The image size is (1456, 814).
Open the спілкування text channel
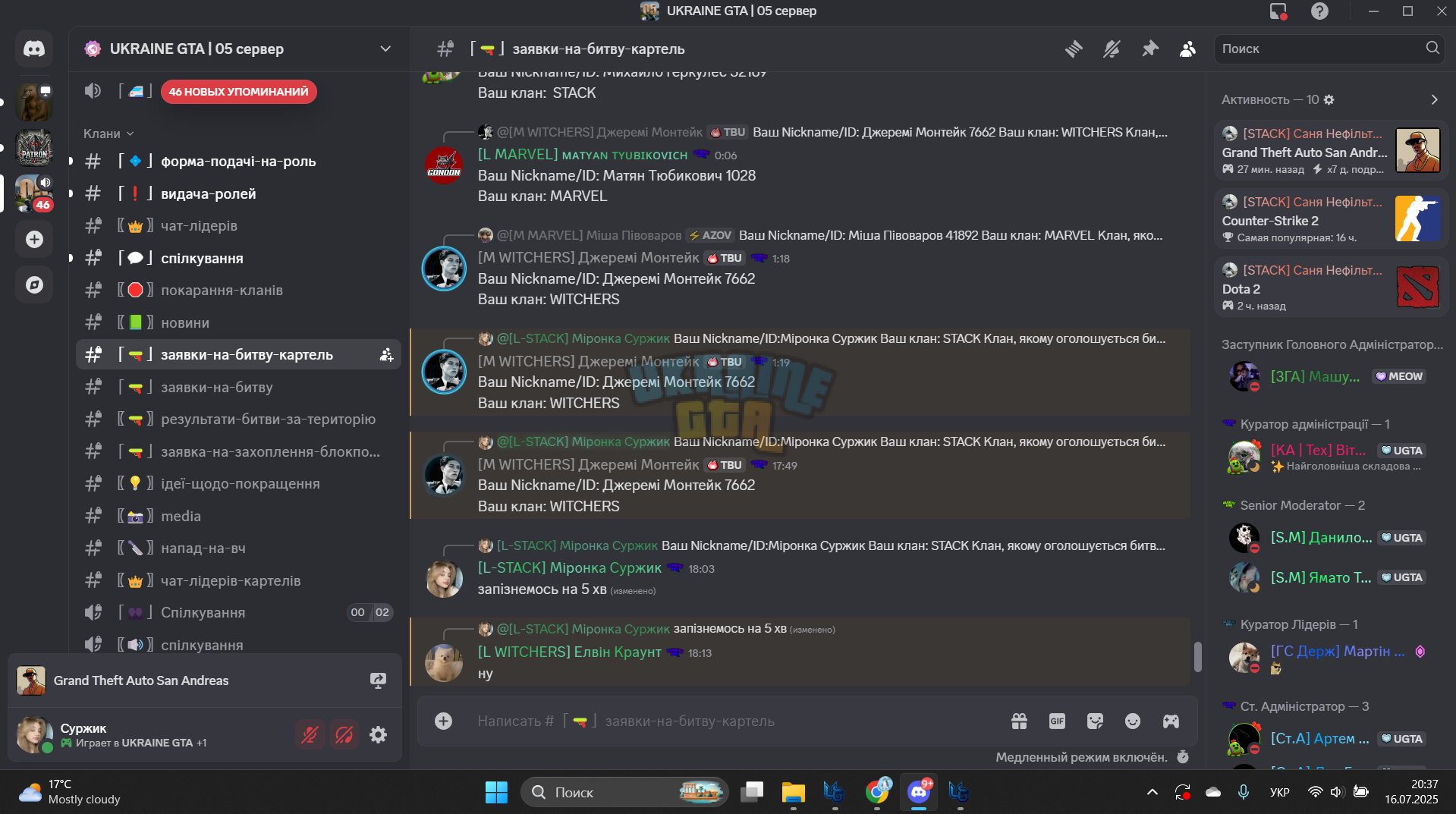tap(238, 259)
